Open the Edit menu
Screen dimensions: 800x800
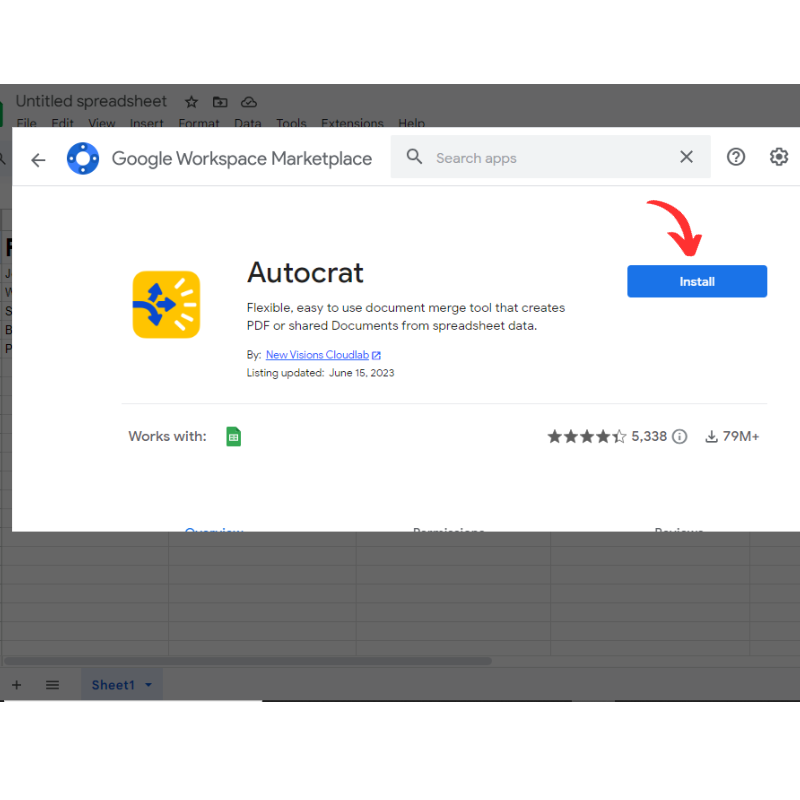click(x=62, y=123)
